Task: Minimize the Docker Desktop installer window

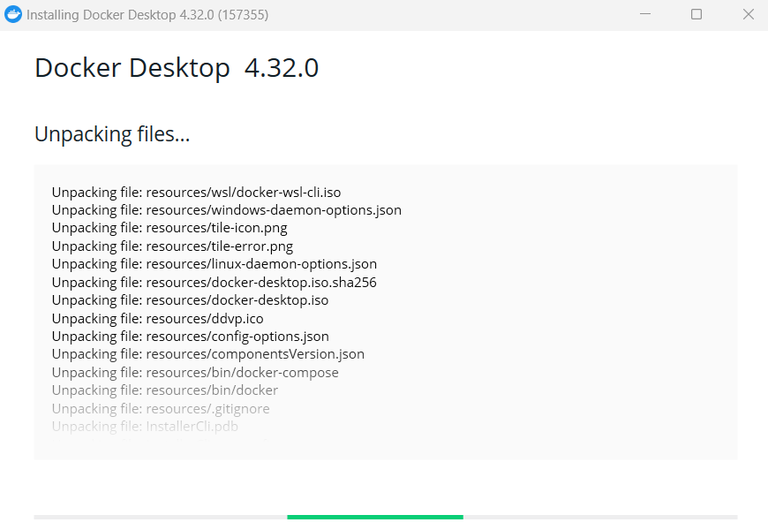Action: pyautogui.click(x=645, y=14)
